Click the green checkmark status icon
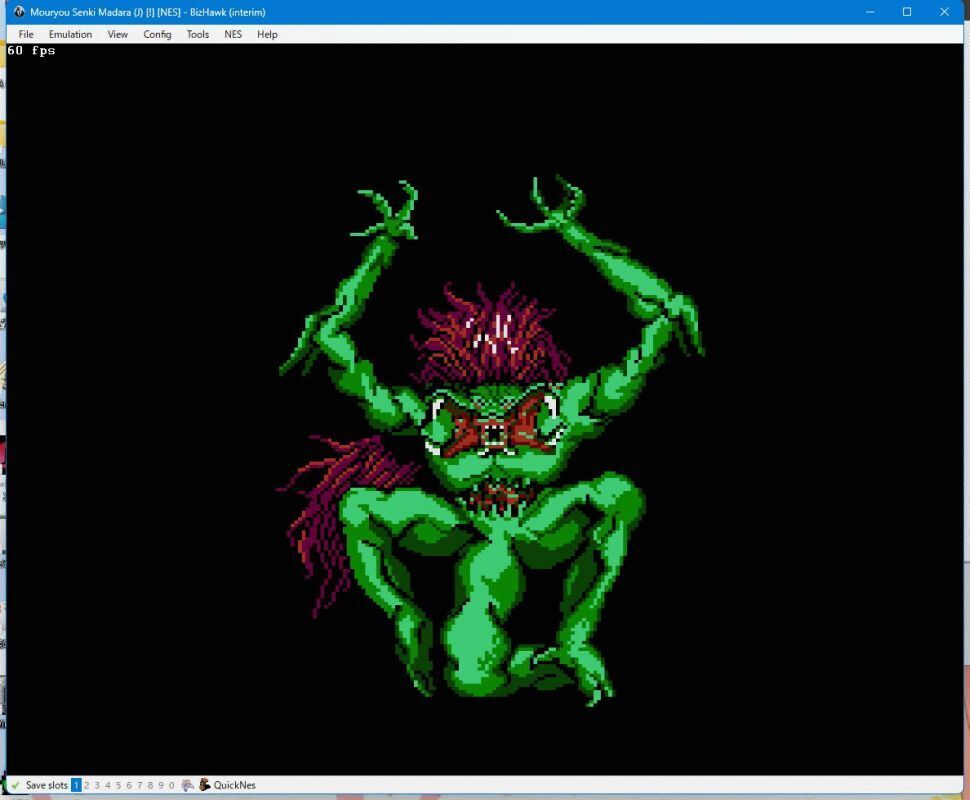Image resolution: width=970 pixels, height=800 pixels. point(15,785)
